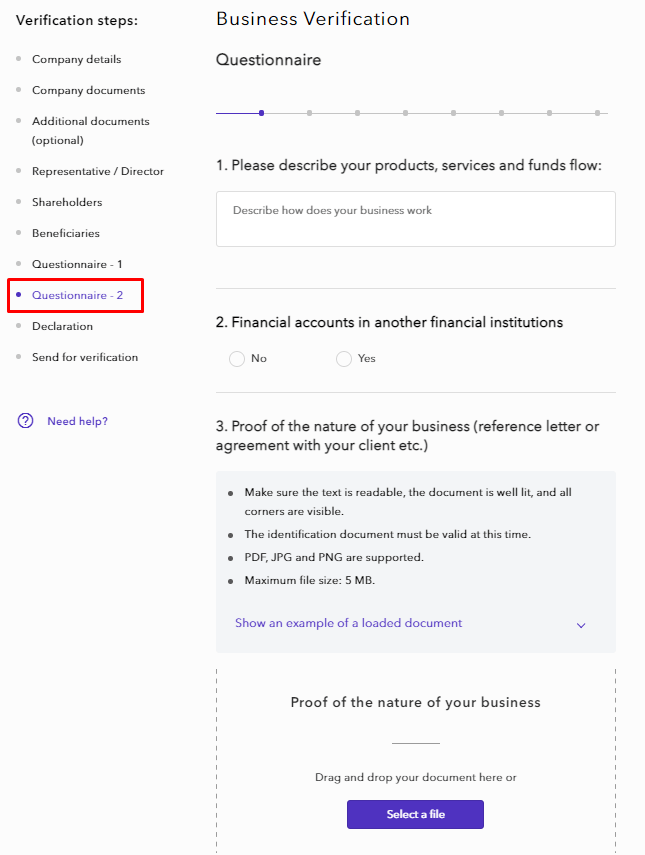645x855 pixels.
Task: Select the No radio button
Action: pos(237,359)
